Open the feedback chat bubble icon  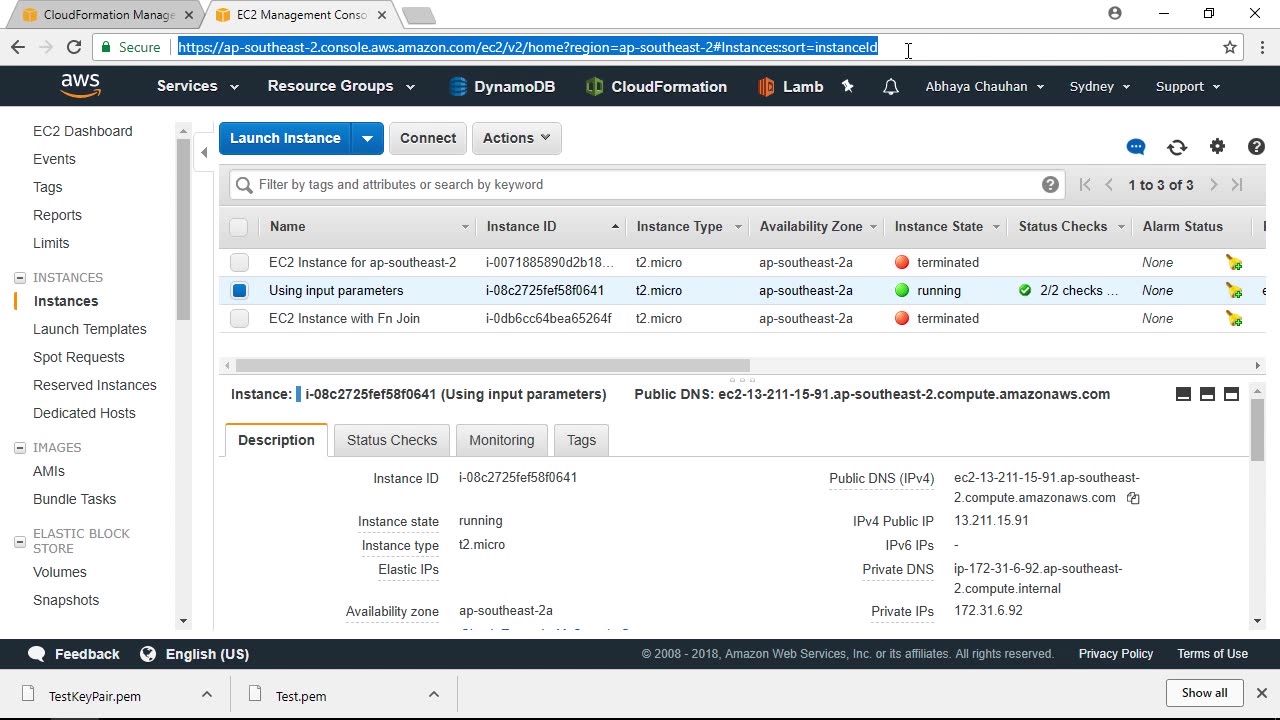point(1136,147)
